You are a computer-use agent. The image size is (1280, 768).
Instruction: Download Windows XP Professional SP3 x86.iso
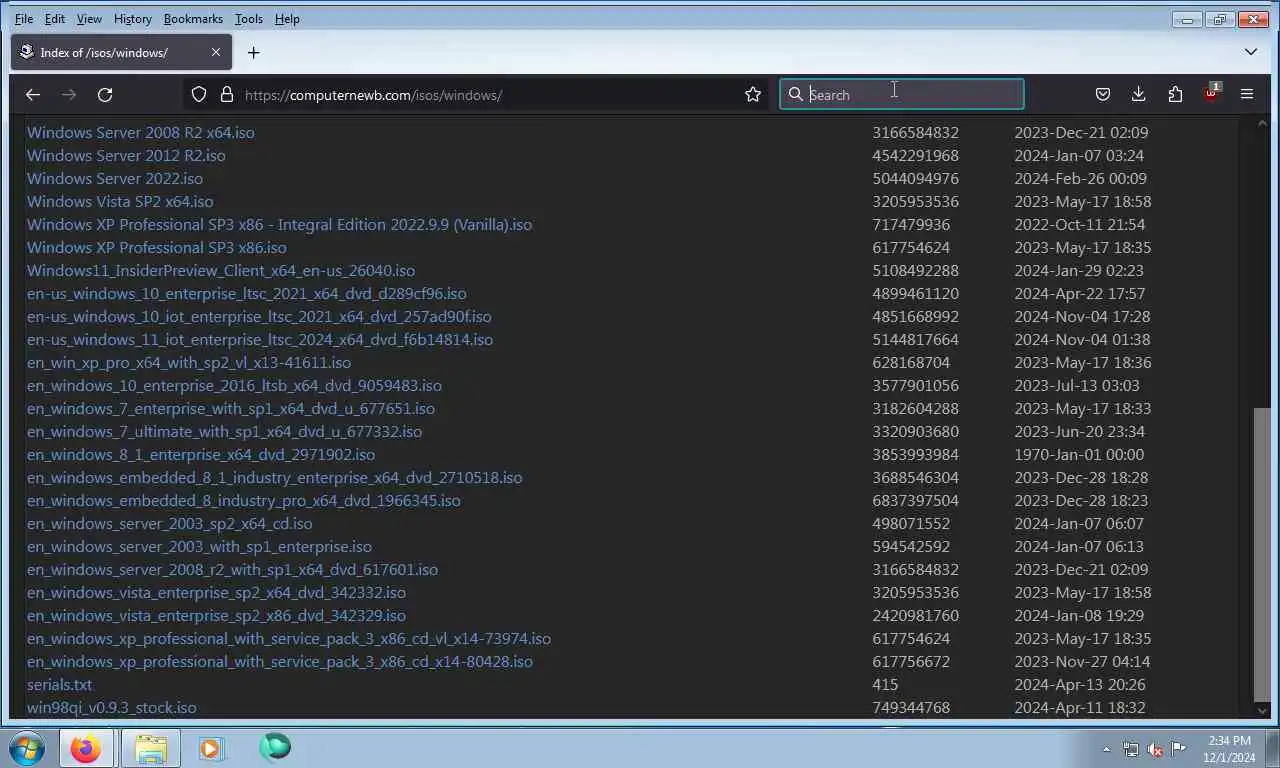tap(156, 247)
